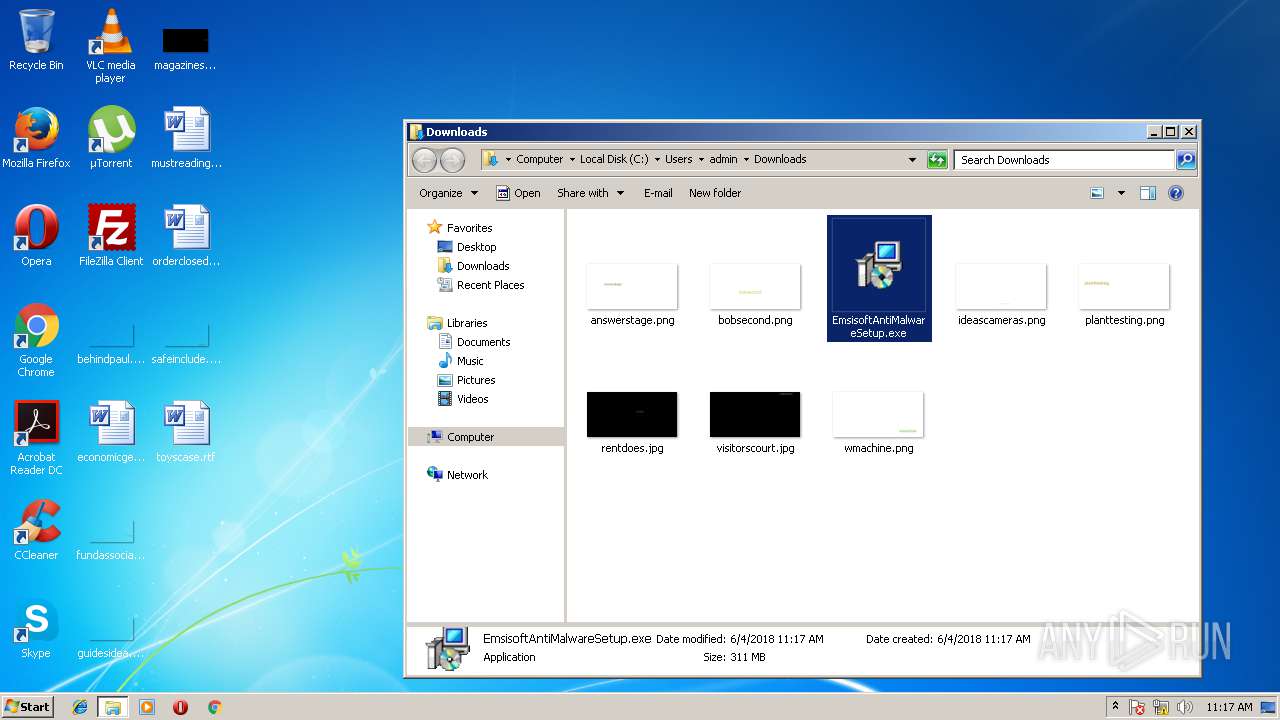Click the Opera taskbar icon
Image resolution: width=1280 pixels, height=720 pixels.
click(180, 707)
